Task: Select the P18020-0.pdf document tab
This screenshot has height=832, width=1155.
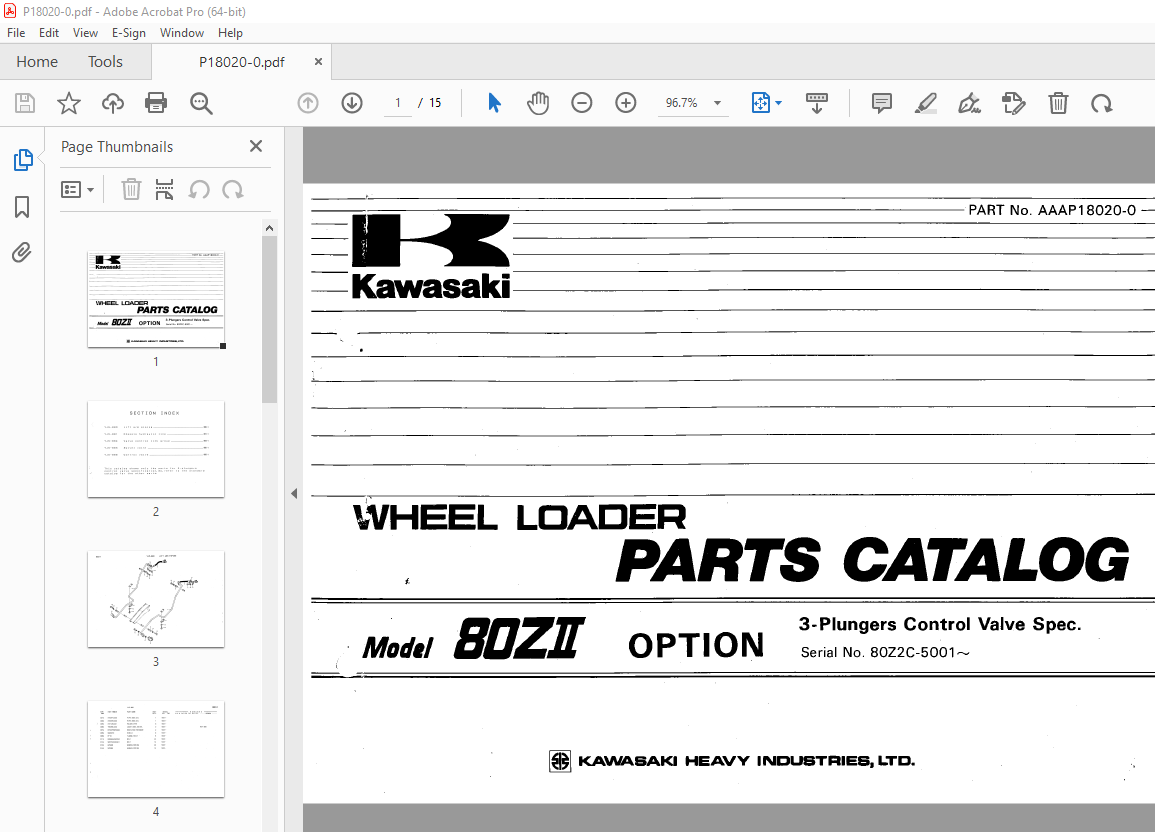Action: [242, 63]
